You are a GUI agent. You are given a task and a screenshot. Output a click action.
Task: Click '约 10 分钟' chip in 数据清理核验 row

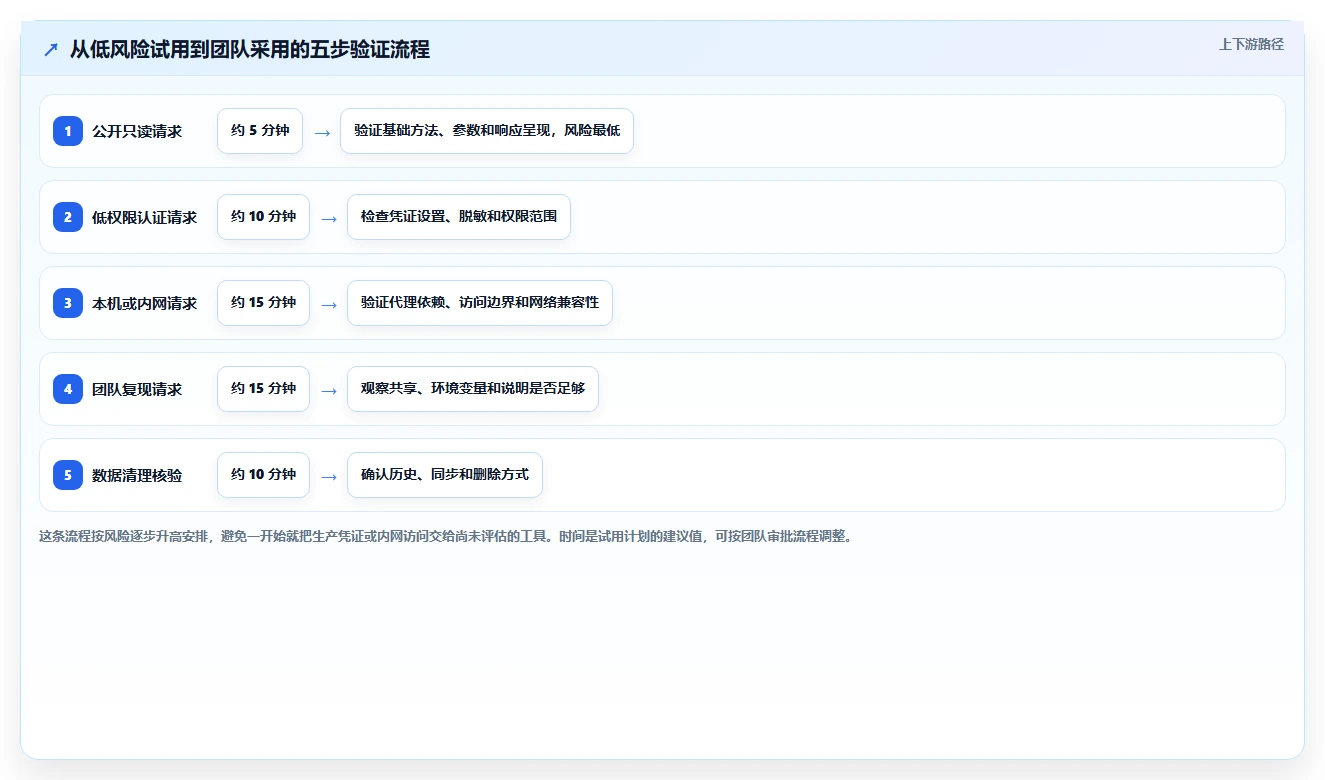[263, 475]
